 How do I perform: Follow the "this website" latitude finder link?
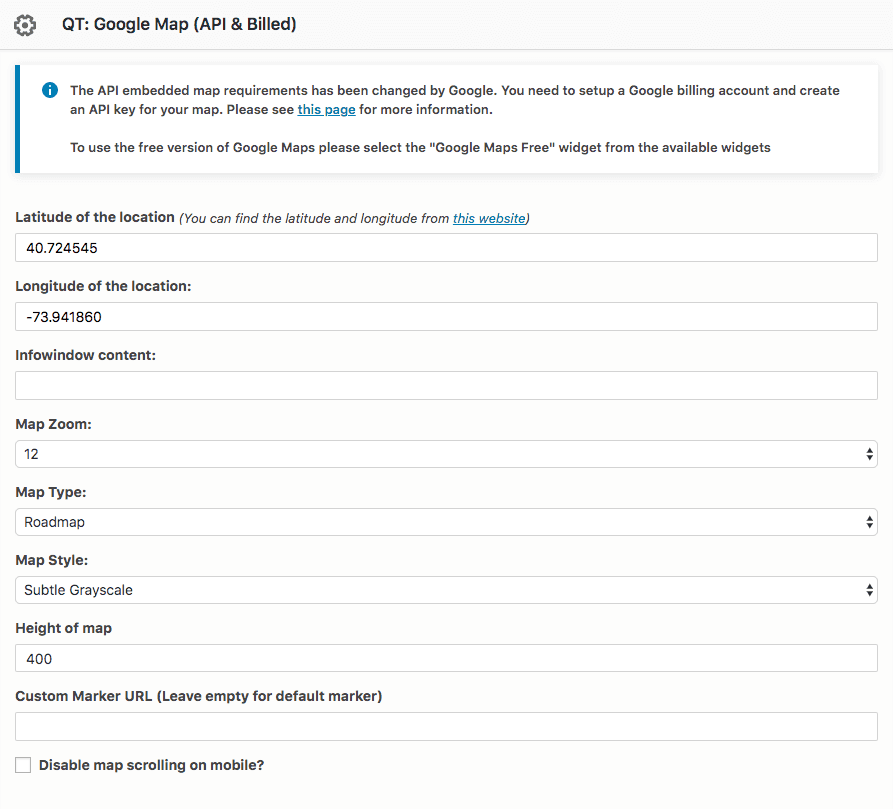tap(489, 218)
